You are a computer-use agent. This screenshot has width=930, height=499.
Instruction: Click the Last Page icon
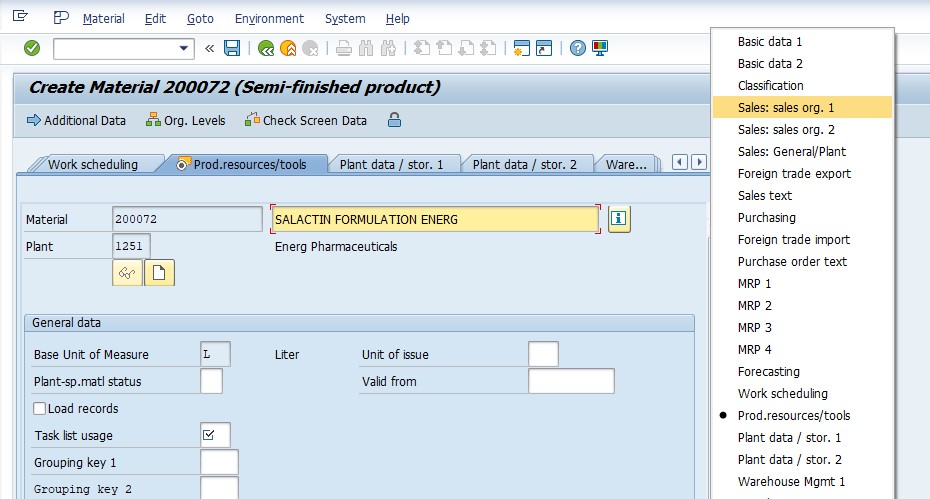(488, 48)
